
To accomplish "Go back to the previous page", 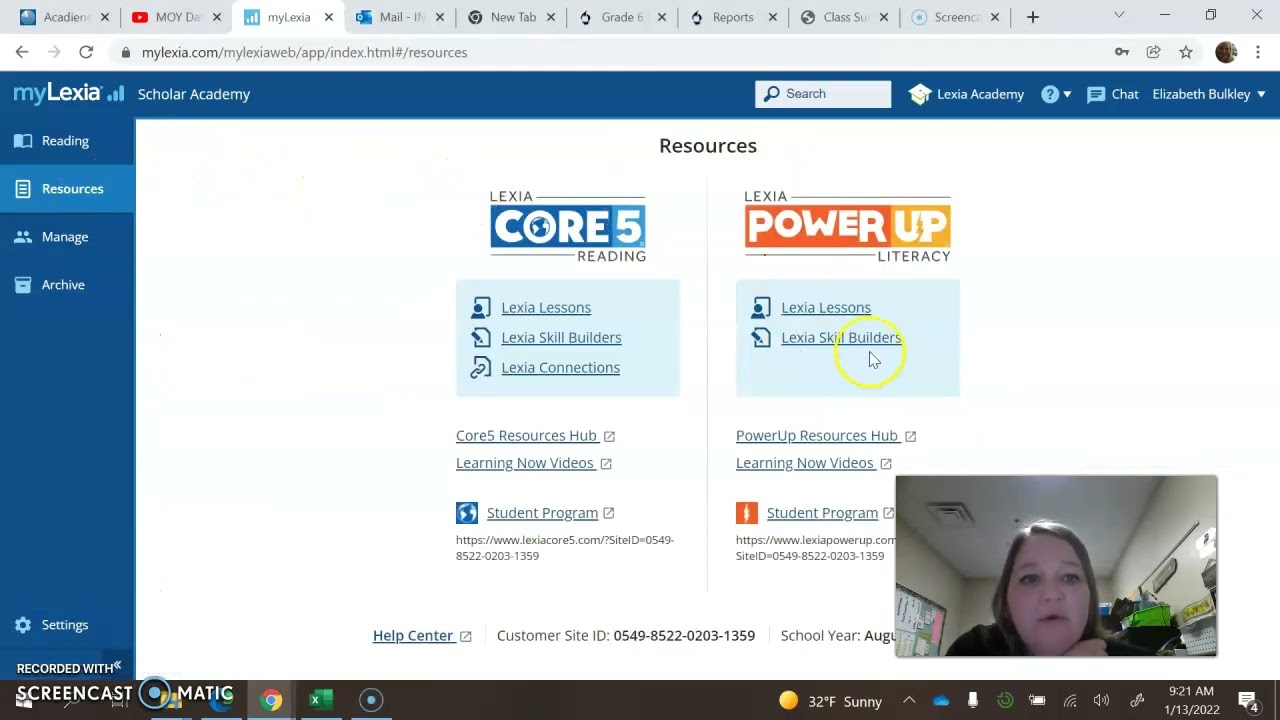I will [22, 52].
